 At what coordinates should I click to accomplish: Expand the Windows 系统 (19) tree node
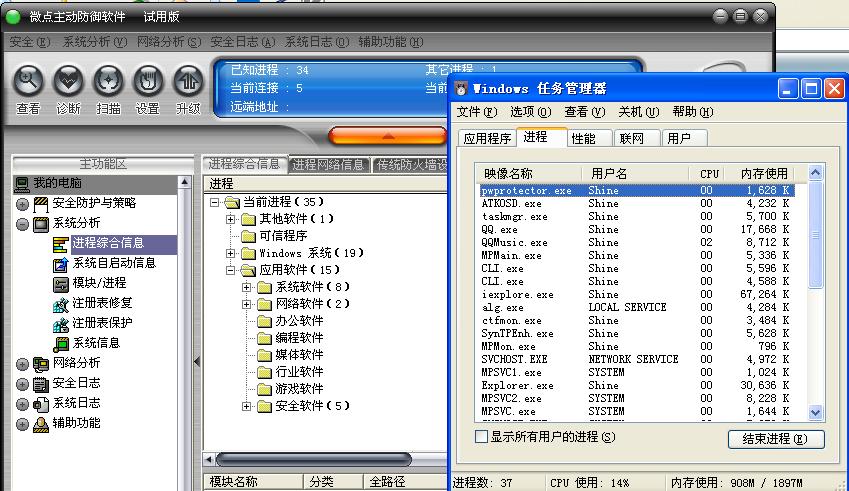pyautogui.click(x=231, y=253)
